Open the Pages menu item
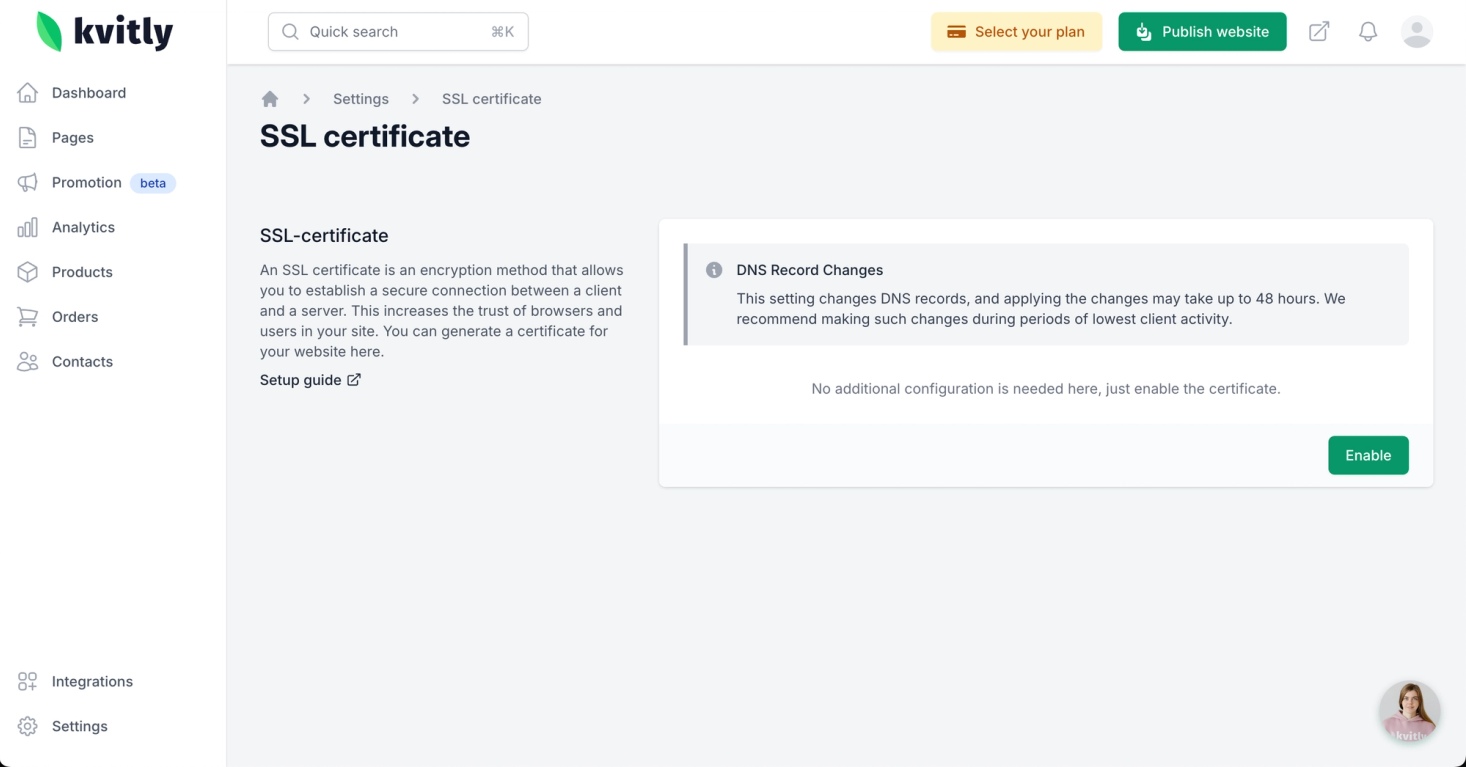Image resolution: width=1466 pixels, height=767 pixels. (72, 138)
